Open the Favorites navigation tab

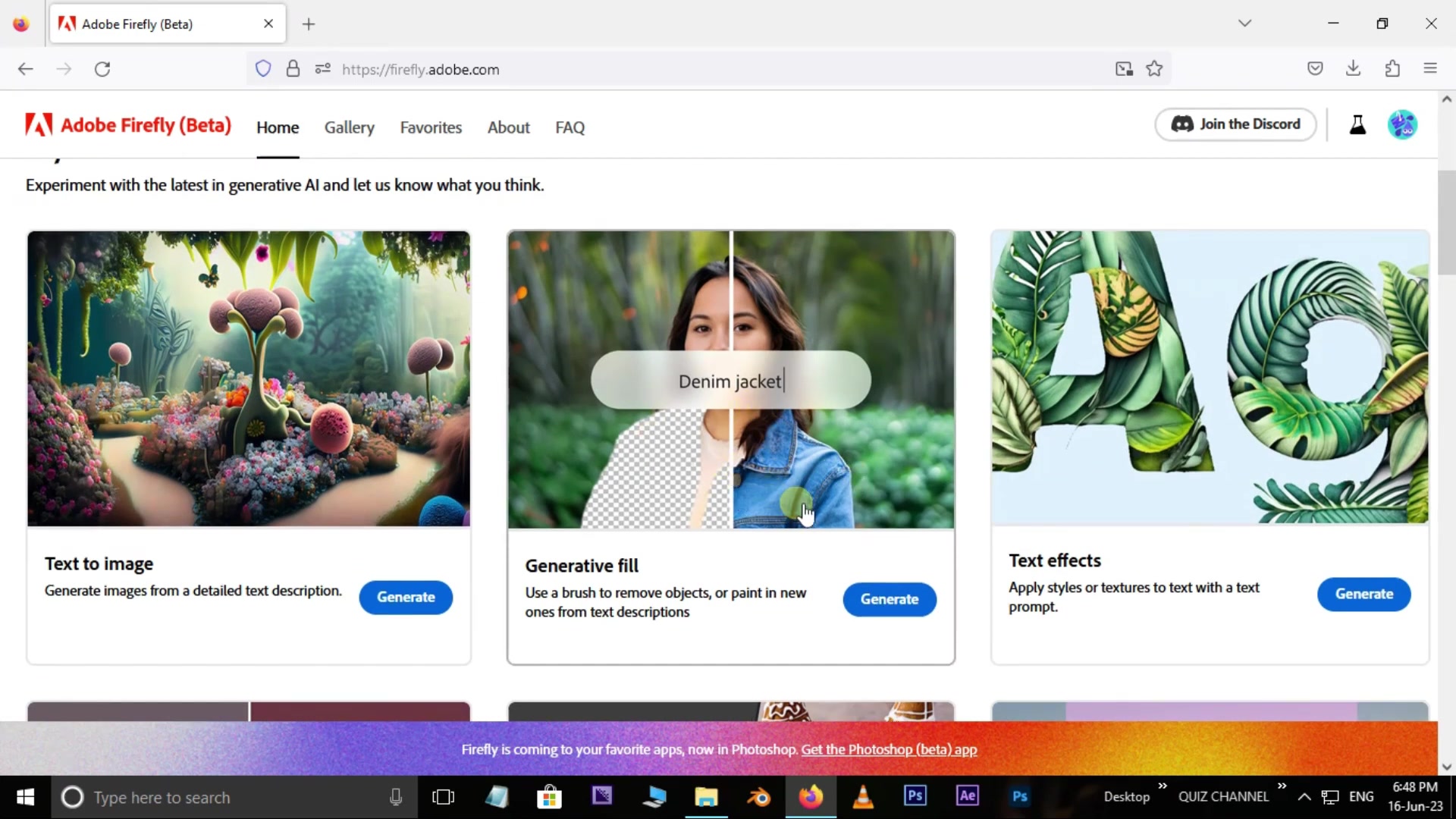(x=431, y=127)
